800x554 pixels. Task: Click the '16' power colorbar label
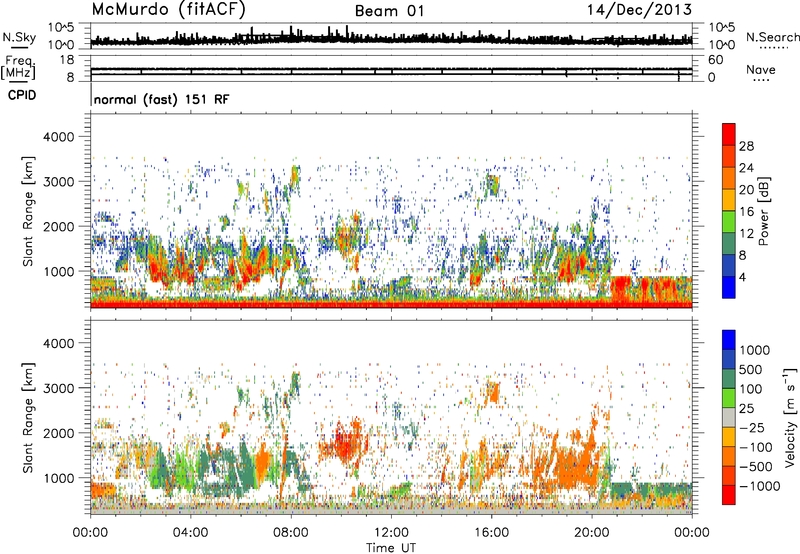pyautogui.click(x=746, y=212)
